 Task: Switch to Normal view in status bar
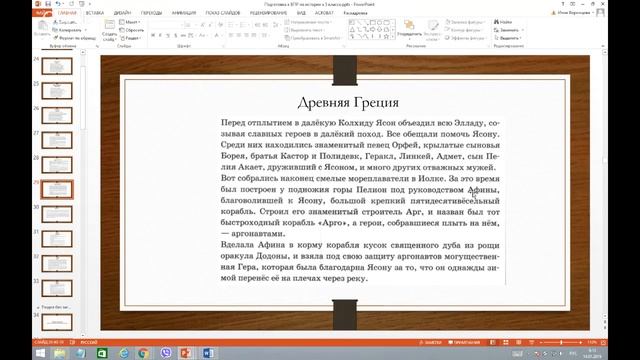(x=493, y=342)
